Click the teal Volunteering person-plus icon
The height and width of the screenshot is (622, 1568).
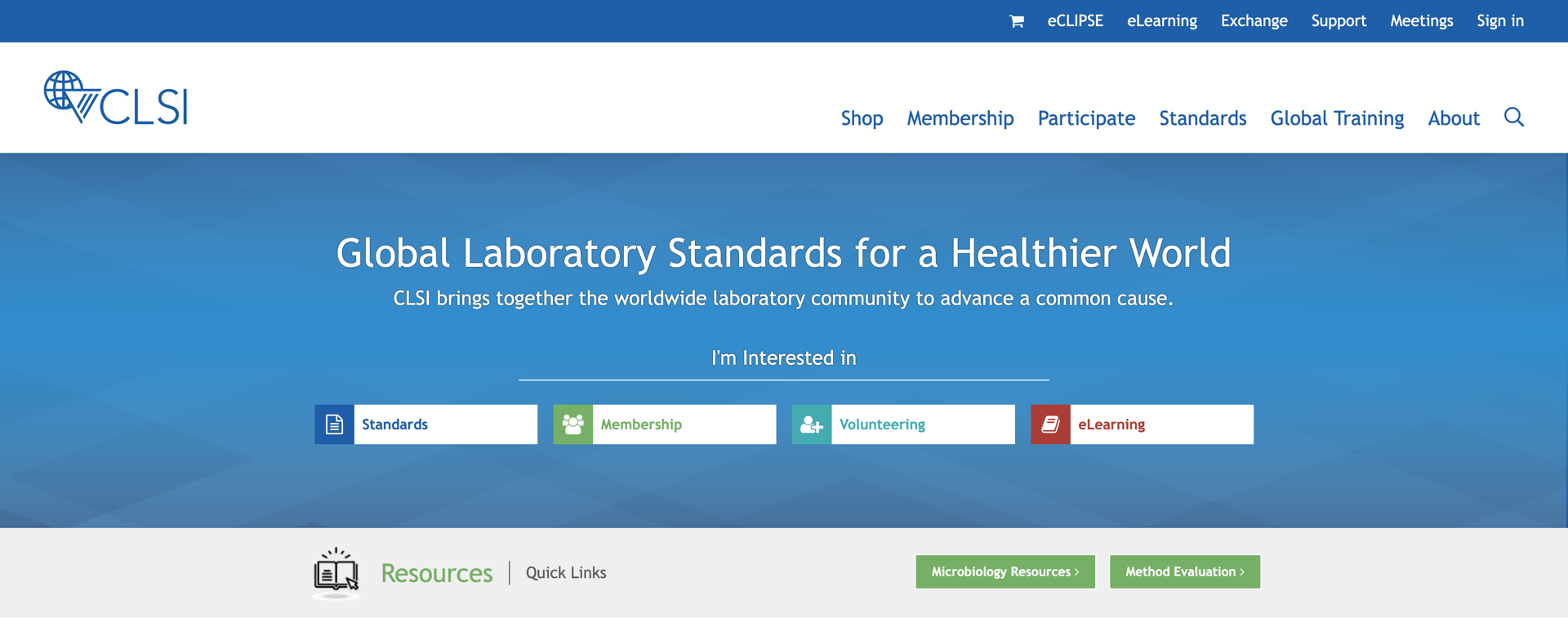click(x=812, y=424)
